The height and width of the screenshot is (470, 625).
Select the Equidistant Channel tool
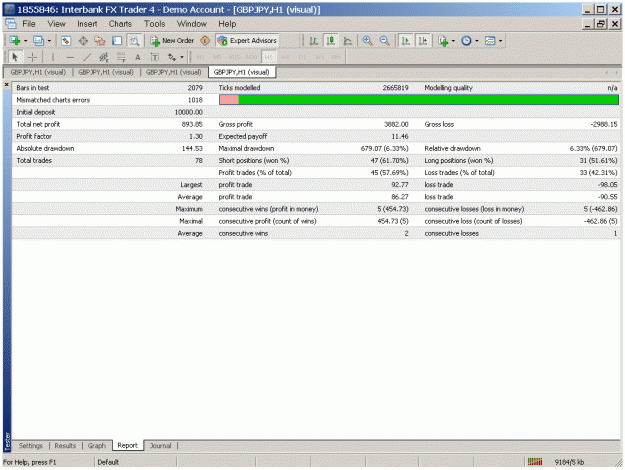(104, 57)
